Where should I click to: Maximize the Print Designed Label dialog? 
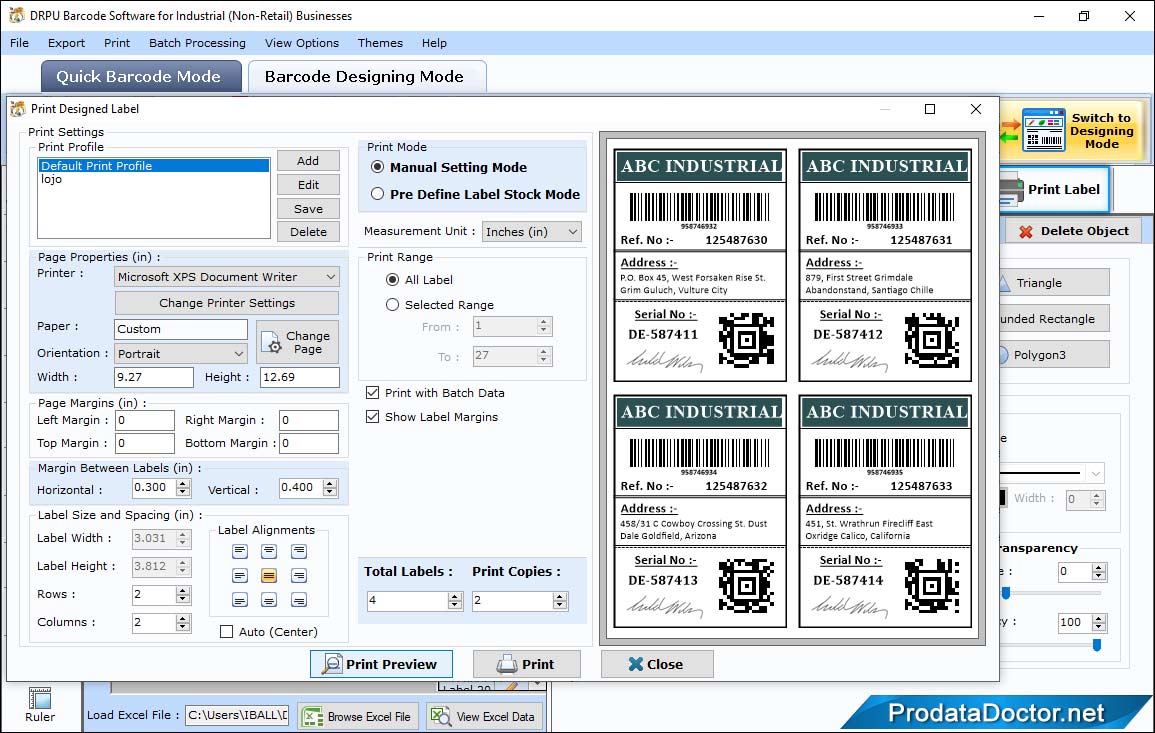[x=930, y=109]
